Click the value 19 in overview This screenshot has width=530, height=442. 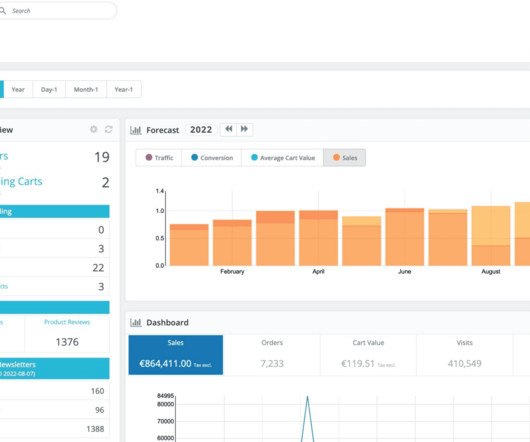(x=102, y=157)
